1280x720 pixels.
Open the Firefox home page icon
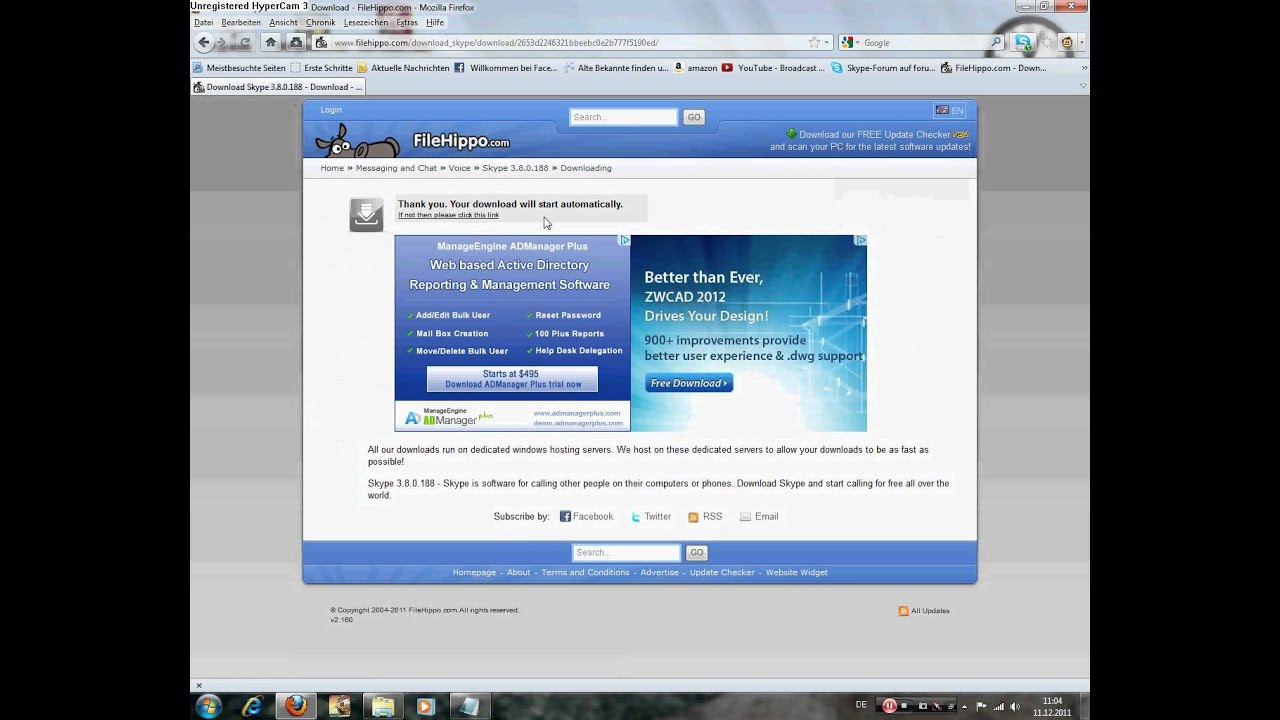click(270, 42)
